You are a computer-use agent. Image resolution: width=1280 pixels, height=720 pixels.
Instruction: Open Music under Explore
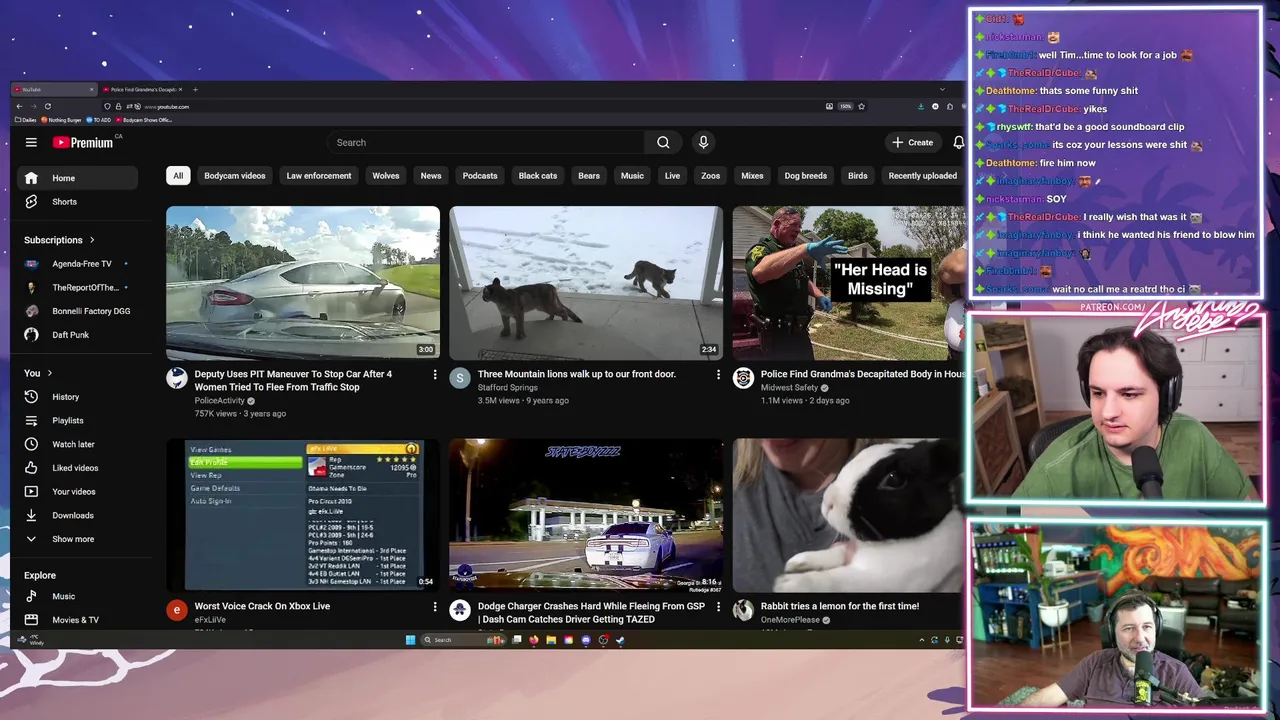(x=77, y=596)
